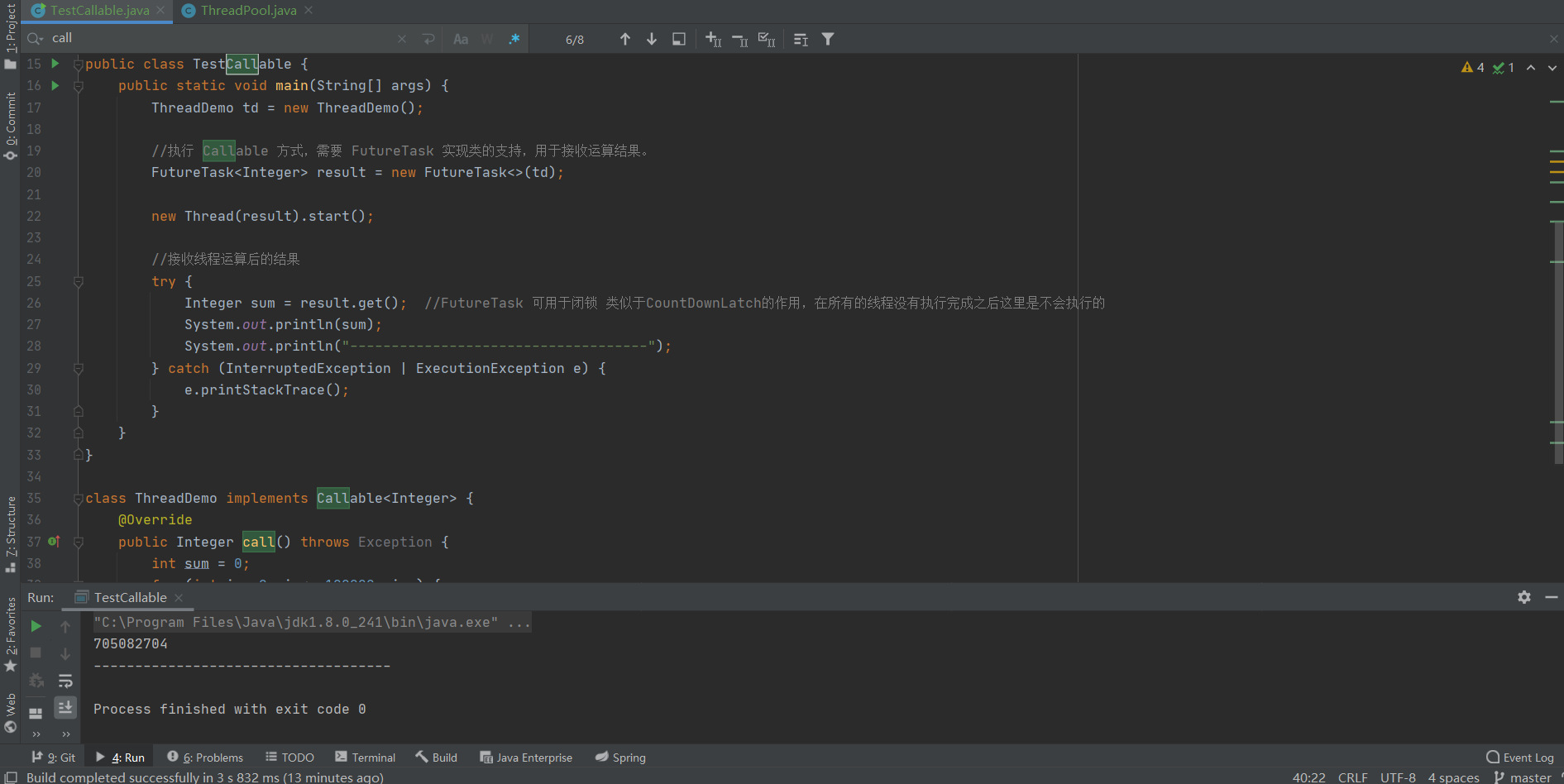Image resolution: width=1564 pixels, height=784 pixels.
Task: Rerun TestCallable with green play button
Action: (36, 626)
